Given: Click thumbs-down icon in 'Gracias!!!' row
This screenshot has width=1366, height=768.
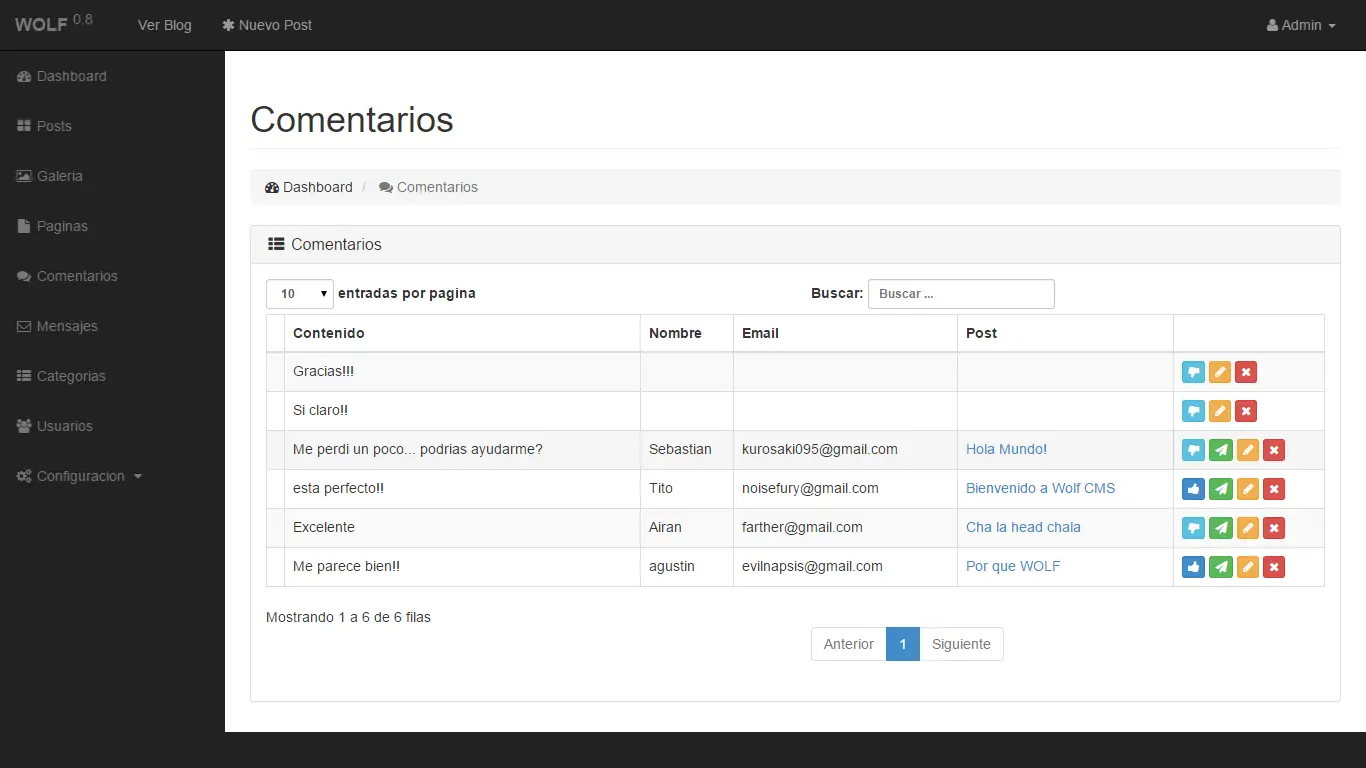Looking at the screenshot, I should [x=1193, y=372].
